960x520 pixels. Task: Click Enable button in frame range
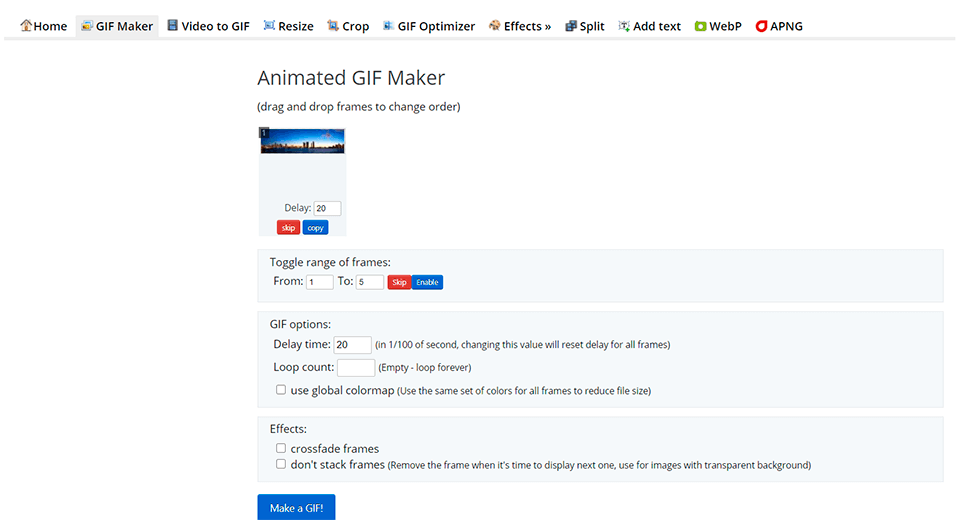[x=427, y=282]
